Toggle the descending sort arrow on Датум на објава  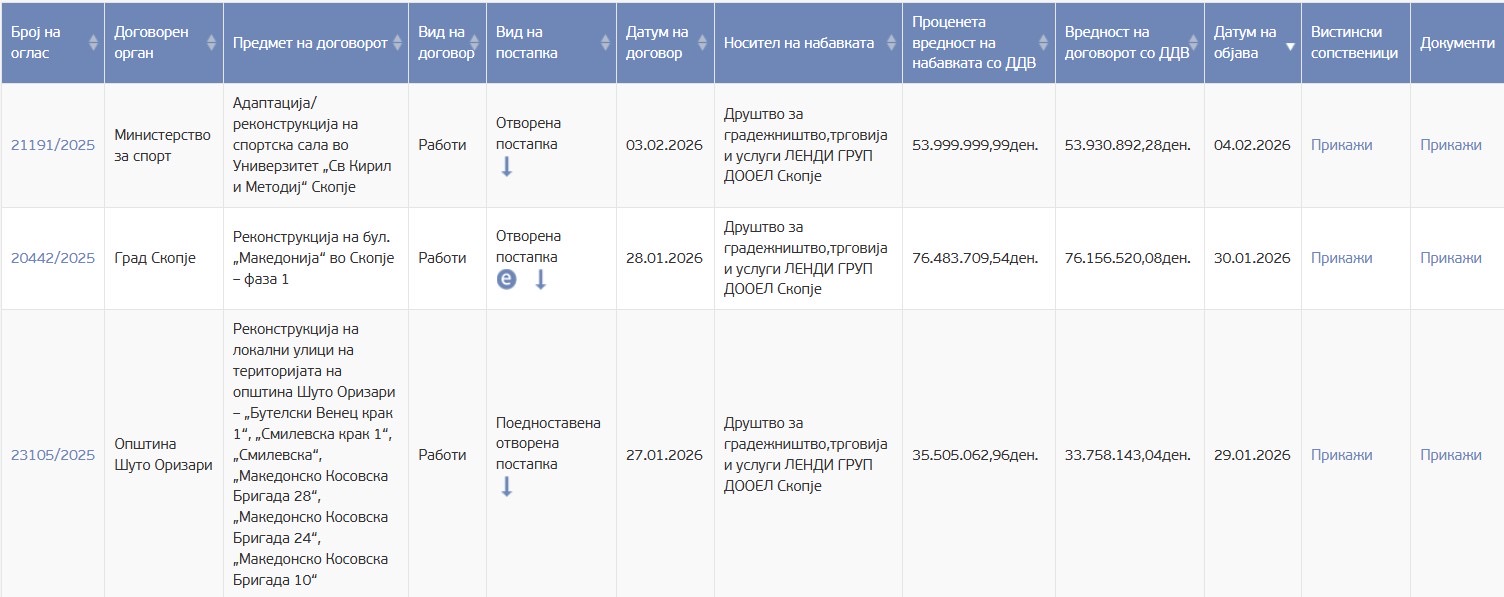point(1290,46)
